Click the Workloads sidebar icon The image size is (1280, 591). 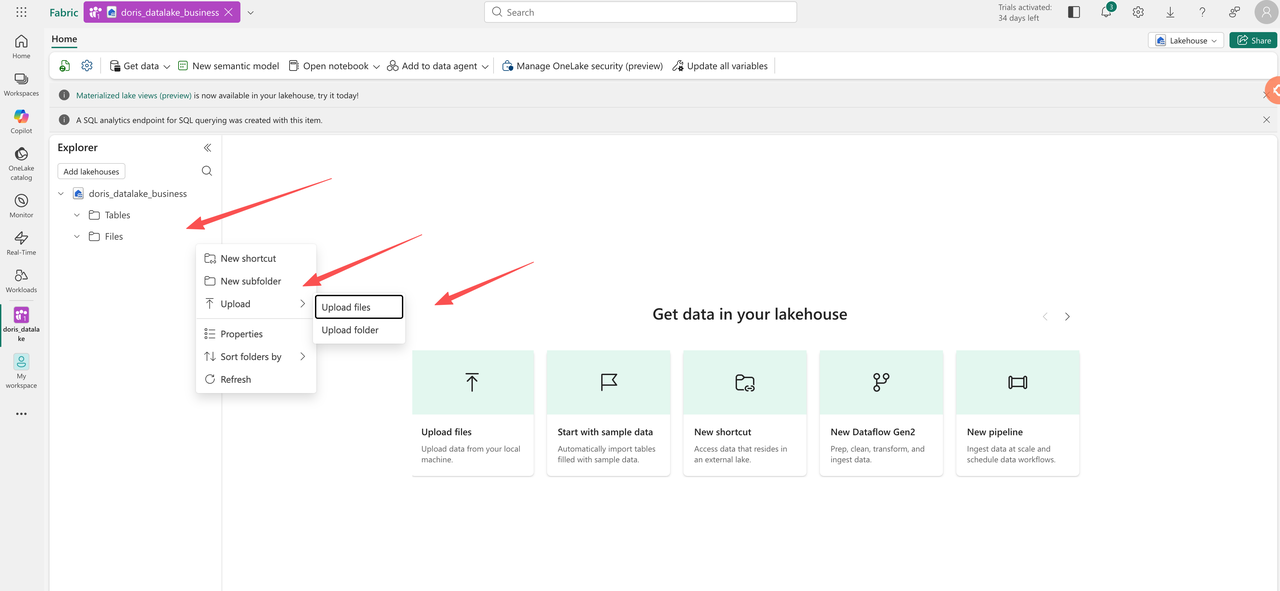[21, 277]
